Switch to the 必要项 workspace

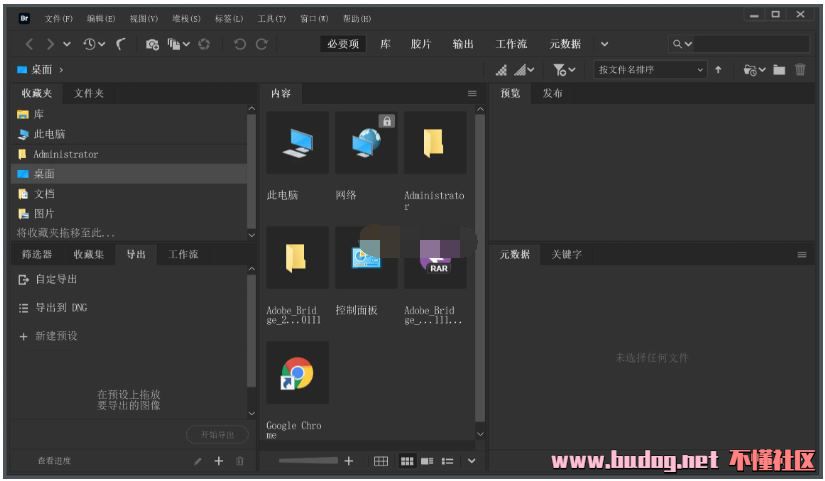click(343, 44)
